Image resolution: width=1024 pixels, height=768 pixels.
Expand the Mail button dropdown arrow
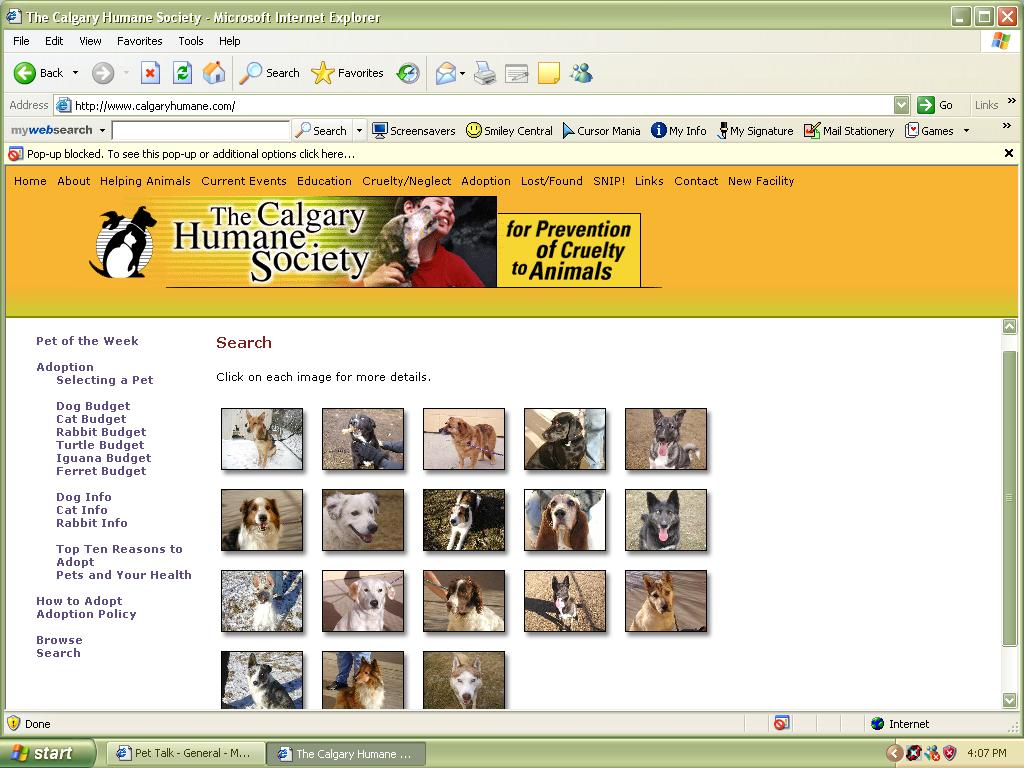[462, 73]
